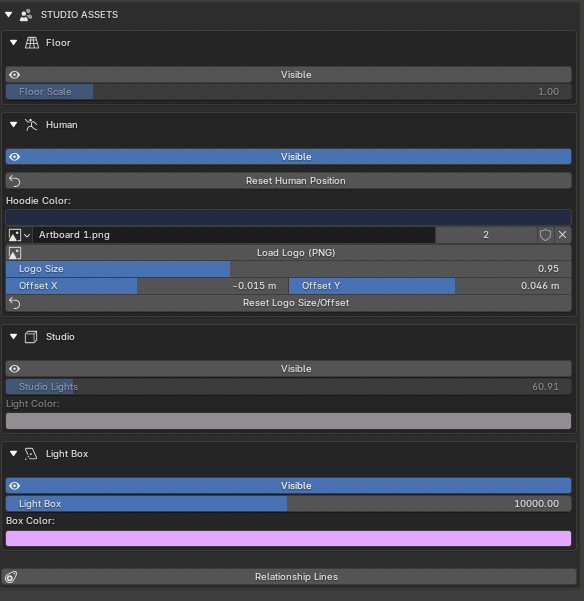Click the Light Box panel icon
Viewport: 584px width, 601px height.
(31, 454)
